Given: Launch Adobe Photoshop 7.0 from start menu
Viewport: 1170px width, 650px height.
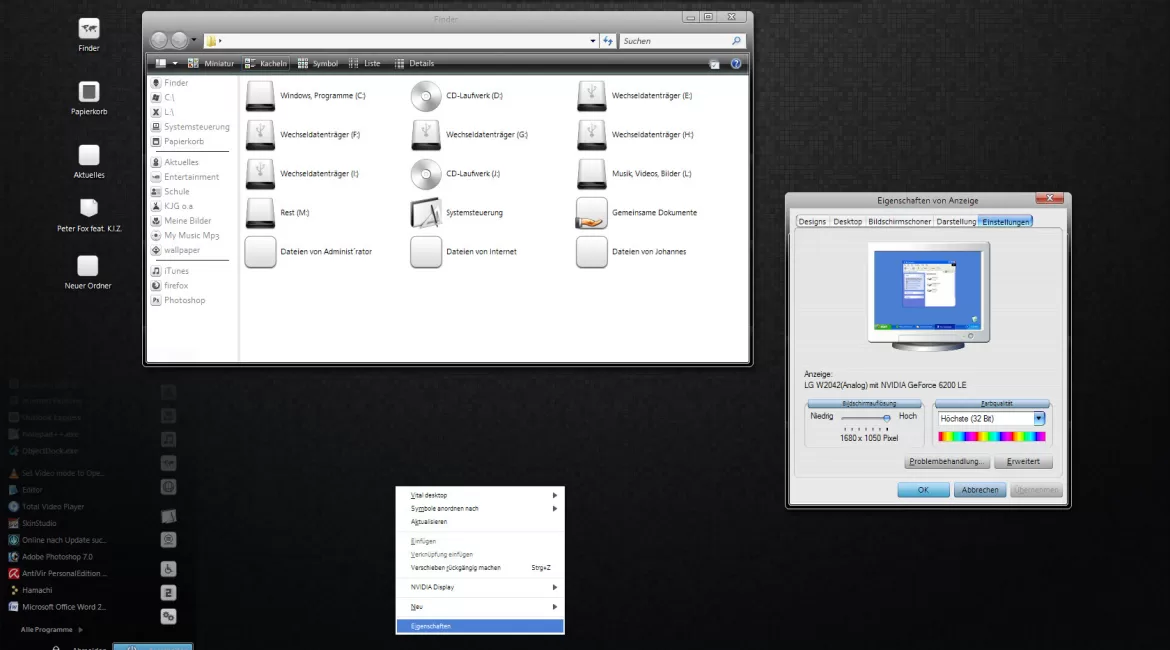Looking at the screenshot, I should [x=57, y=557].
